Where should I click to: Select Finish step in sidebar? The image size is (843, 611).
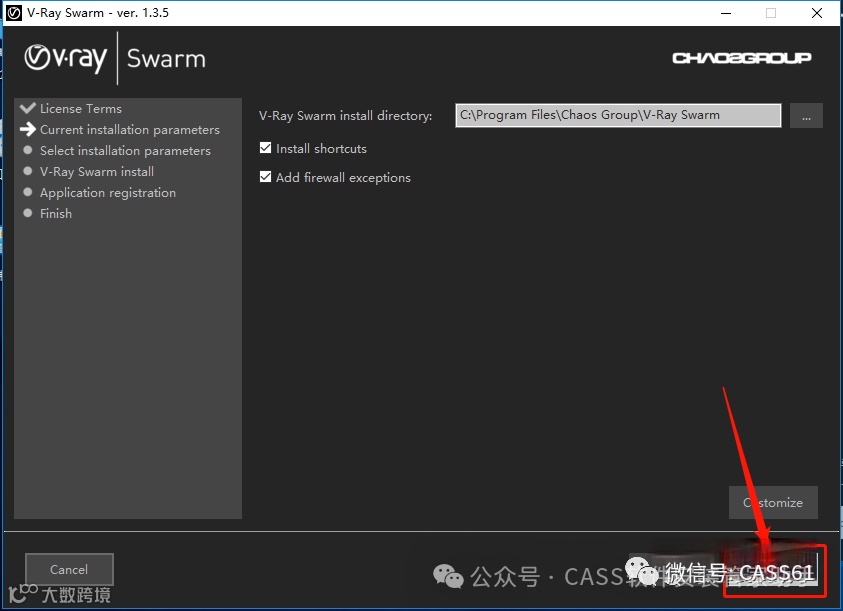55,214
